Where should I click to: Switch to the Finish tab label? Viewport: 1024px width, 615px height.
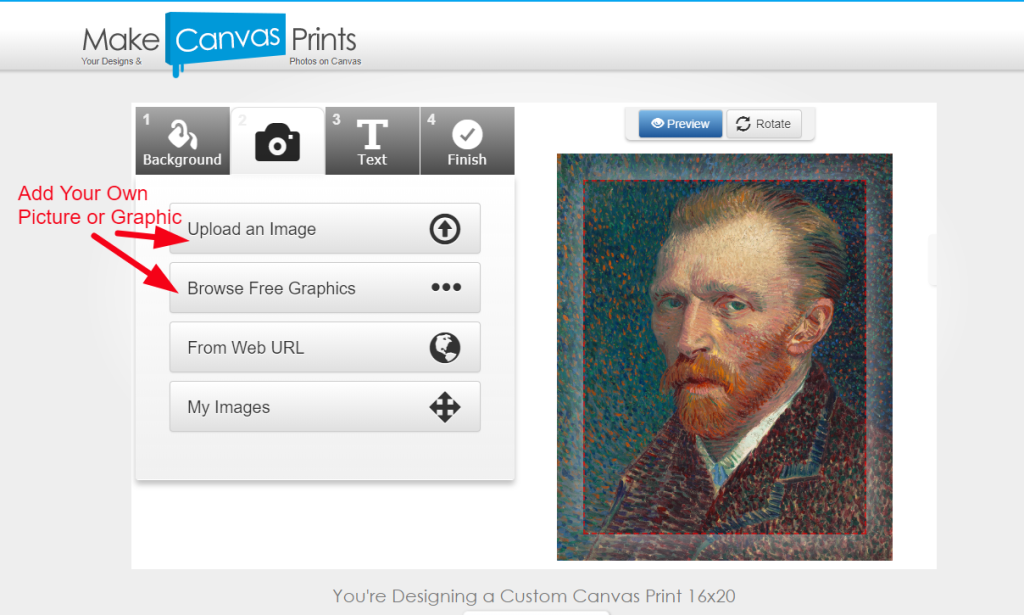pos(467,160)
